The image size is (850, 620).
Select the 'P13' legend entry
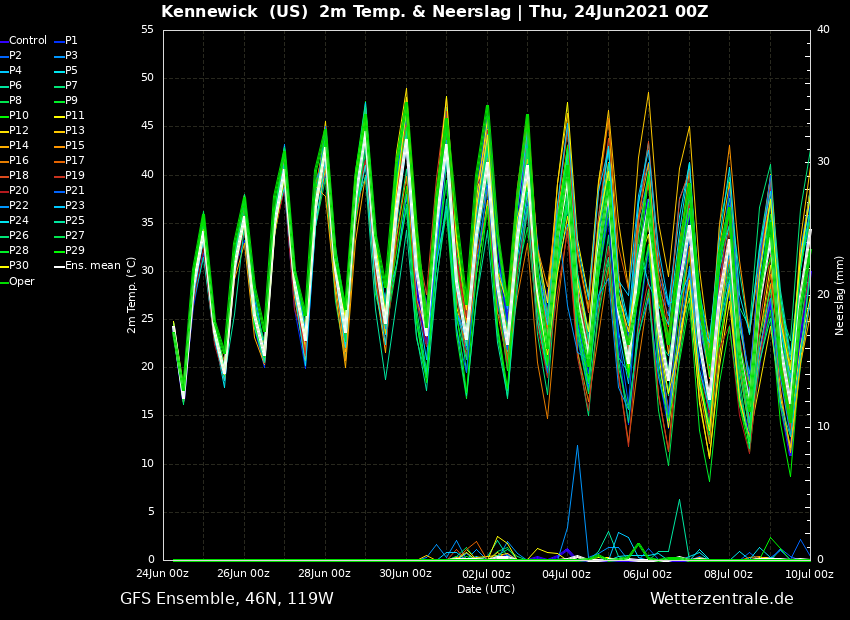click(70, 131)
